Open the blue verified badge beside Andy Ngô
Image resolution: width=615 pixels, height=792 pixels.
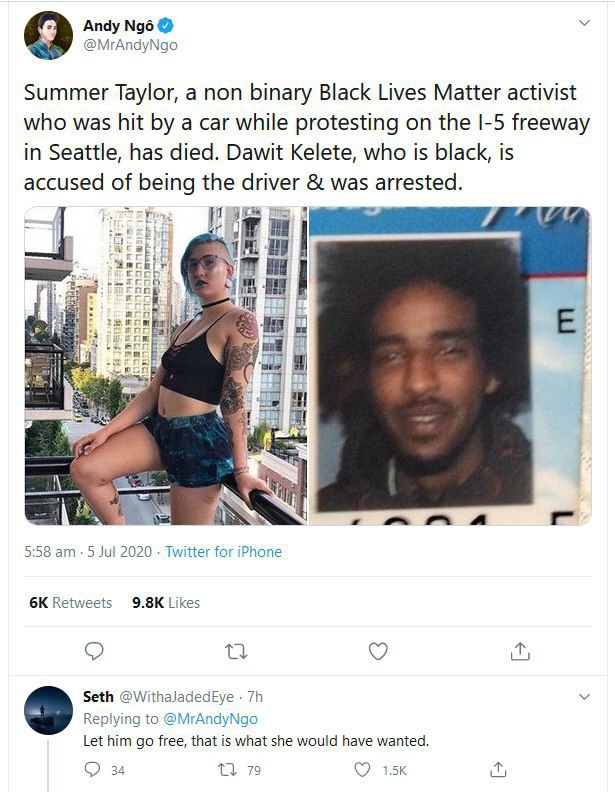pos(166,25)
